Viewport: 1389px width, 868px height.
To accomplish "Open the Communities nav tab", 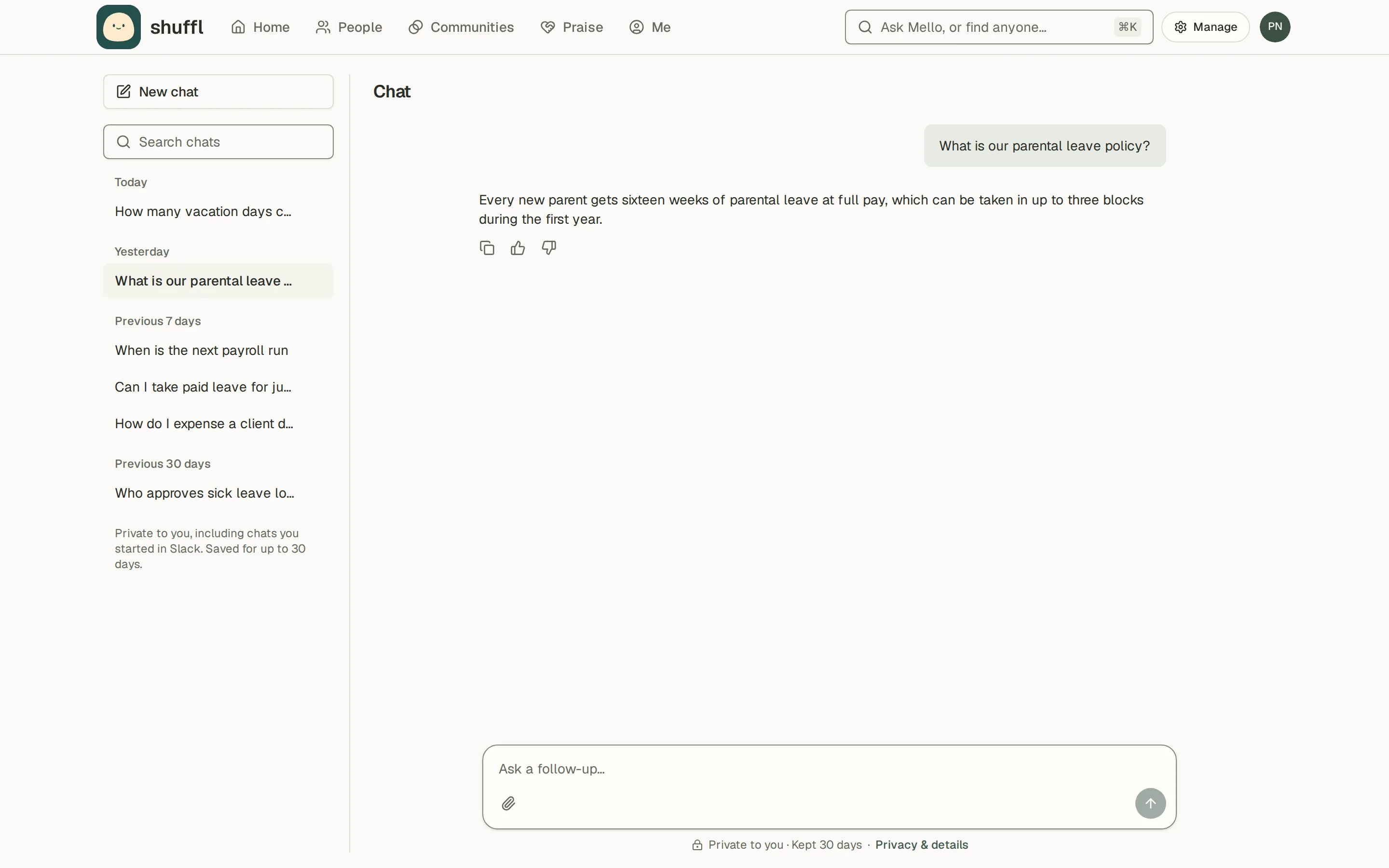I will pyautogui.click(x=461, y=27).
